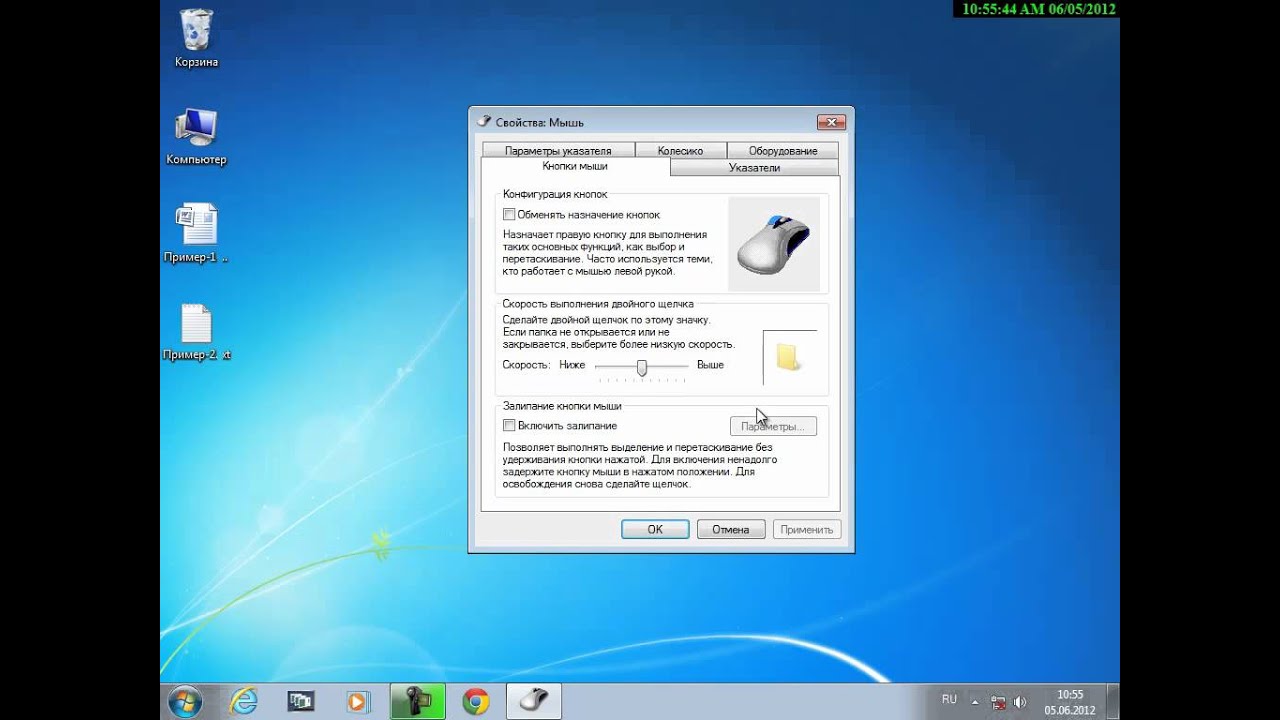Click the mouse illustration image

(774, 244)
